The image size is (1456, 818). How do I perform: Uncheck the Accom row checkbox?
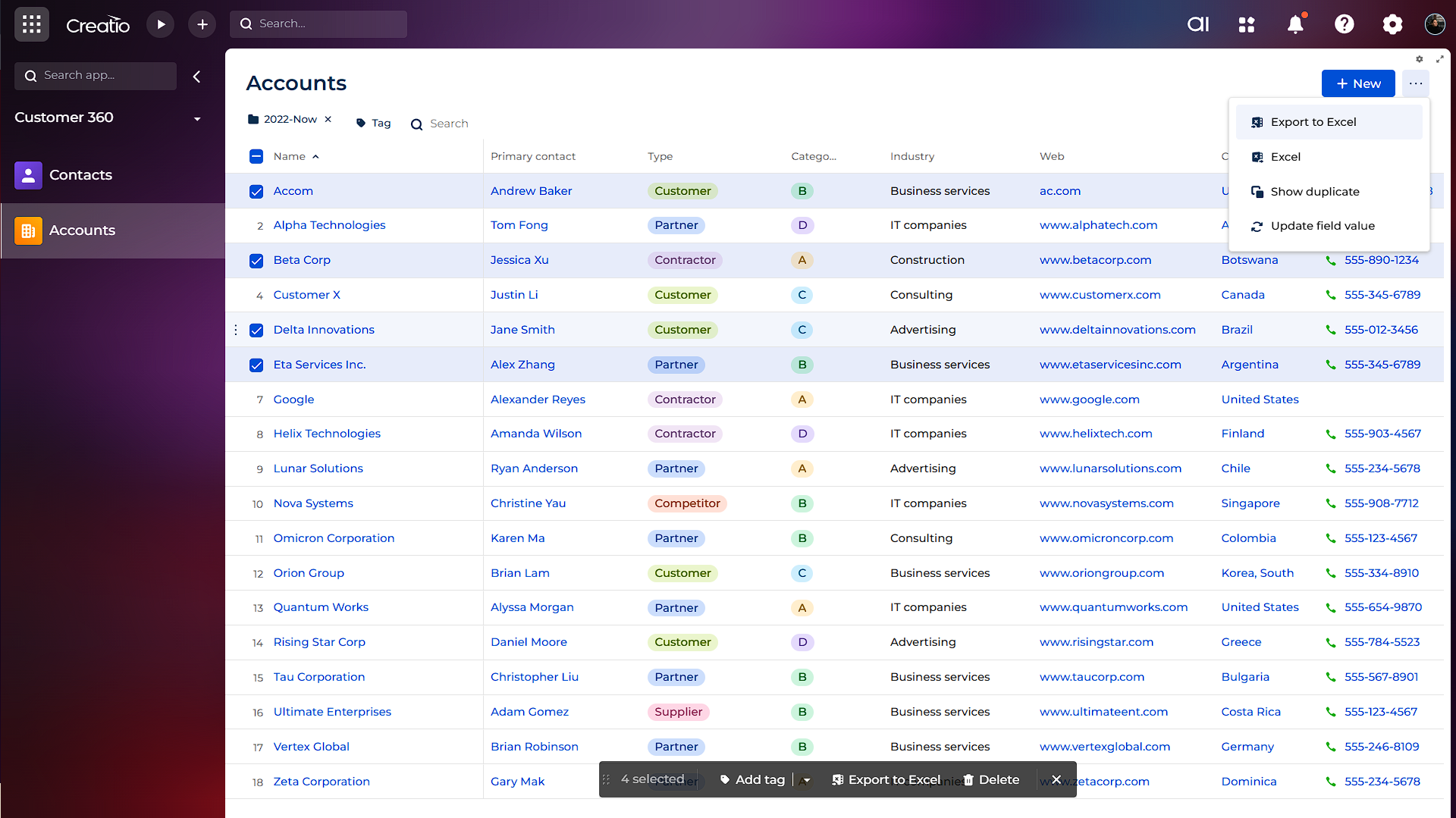click(256, 192)
